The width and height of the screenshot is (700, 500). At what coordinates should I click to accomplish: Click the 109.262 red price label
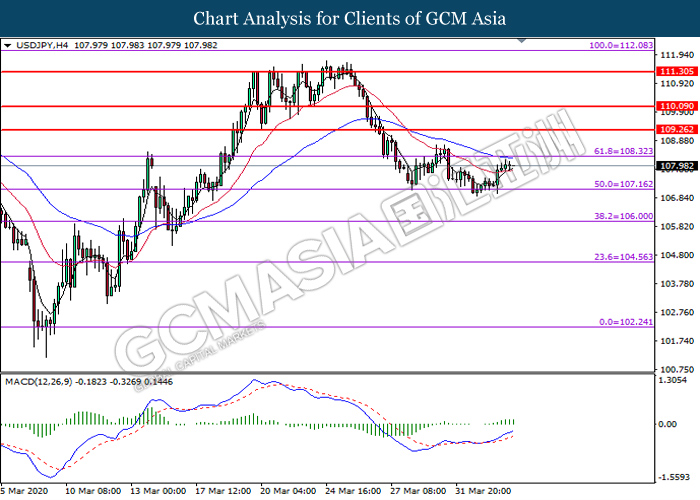pyautogui.click(x=677, y=129)
